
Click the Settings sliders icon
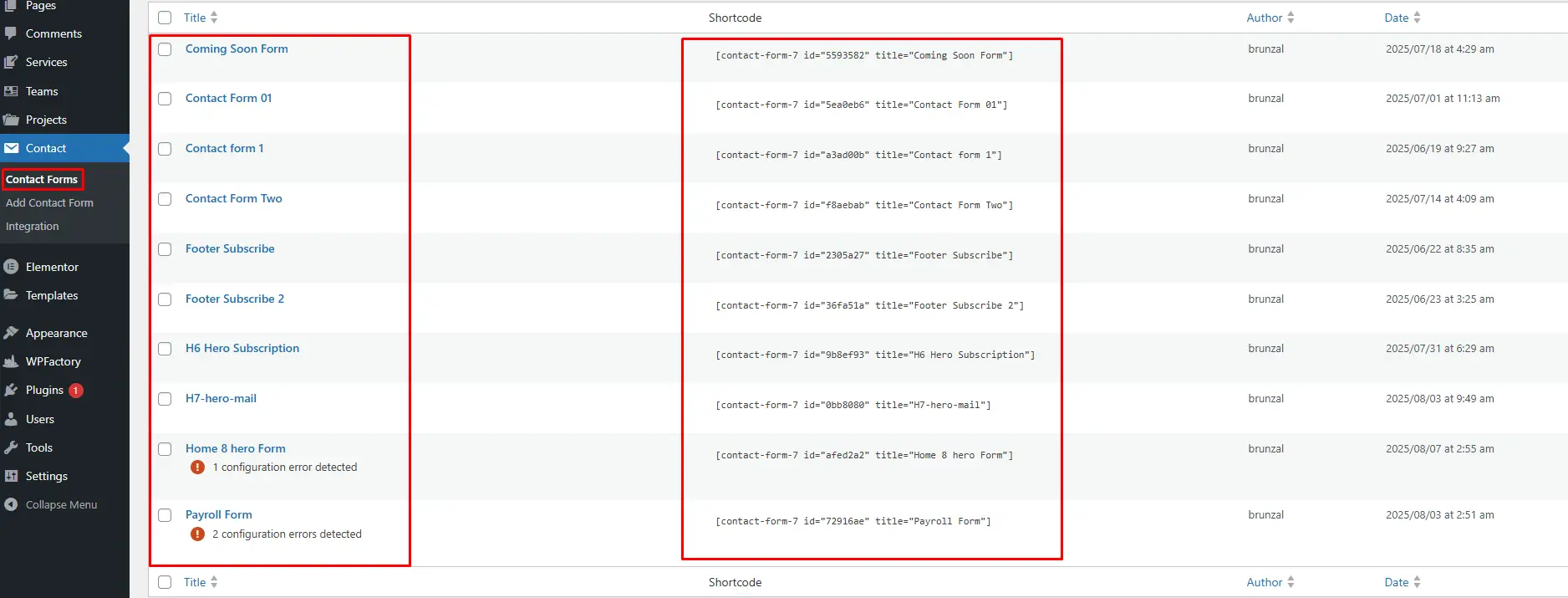coord(11,476)
